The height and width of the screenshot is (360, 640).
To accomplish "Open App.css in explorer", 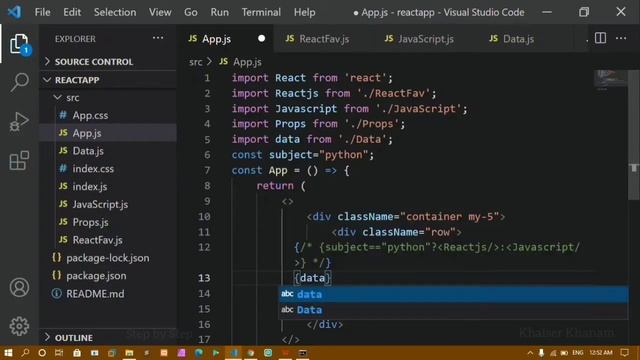I will pos(108,115).
